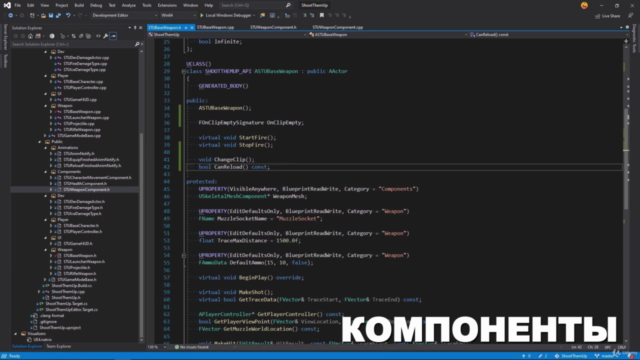This screenshot has width=640, height=360.
Task: Toggle Preview Selected Items in Solution Explorer
Action: (113, 36)
